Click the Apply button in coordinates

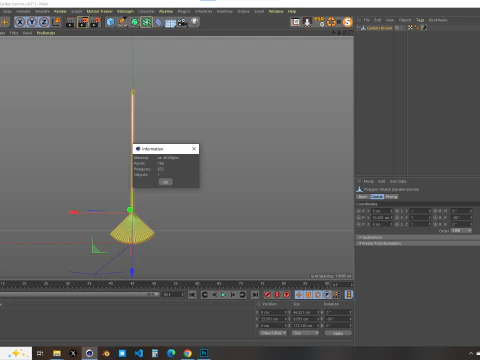coord(338,333)
